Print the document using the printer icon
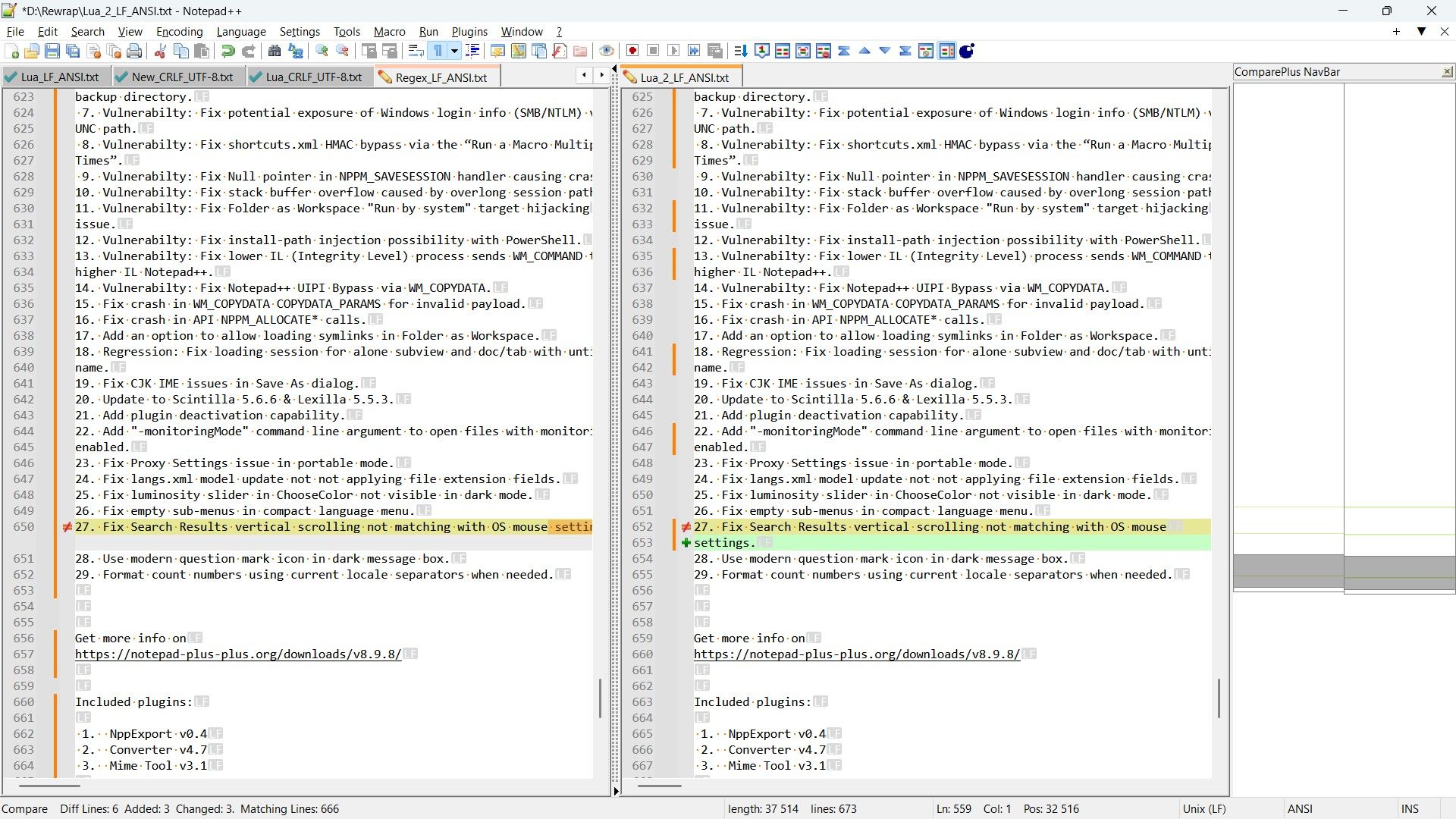 pyautogui.click(x=134, y=51)
